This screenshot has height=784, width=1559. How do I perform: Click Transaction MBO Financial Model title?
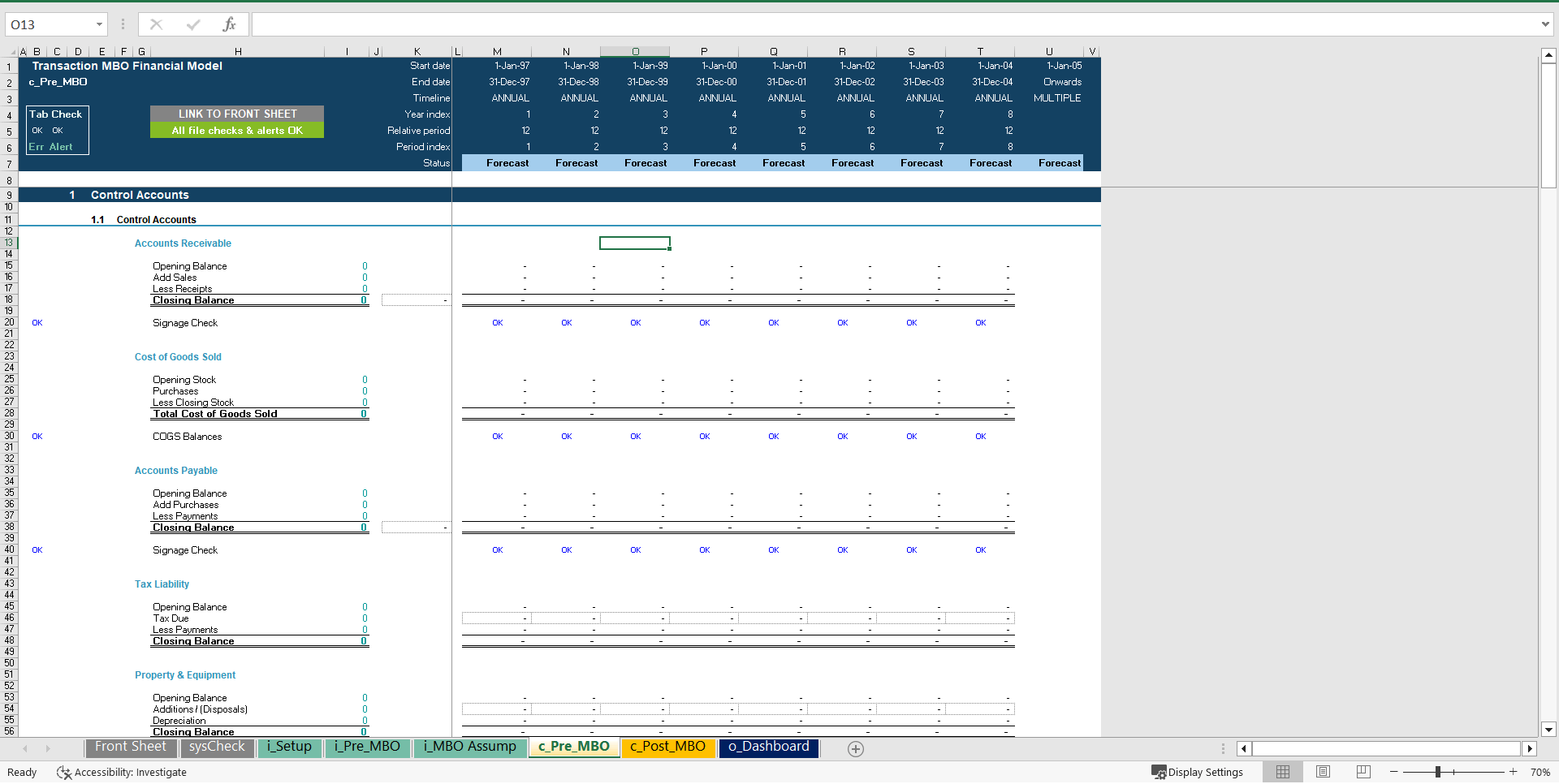coord(127,66)
